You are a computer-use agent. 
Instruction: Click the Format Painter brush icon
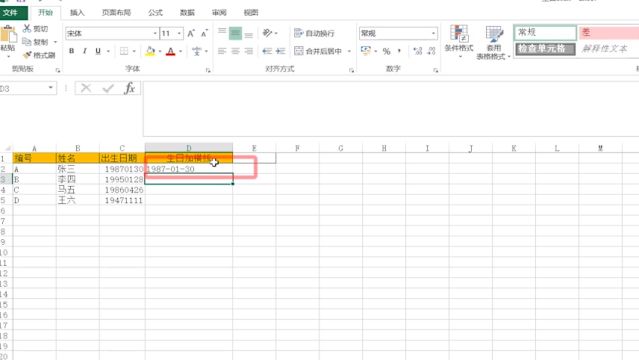point(27,55)
